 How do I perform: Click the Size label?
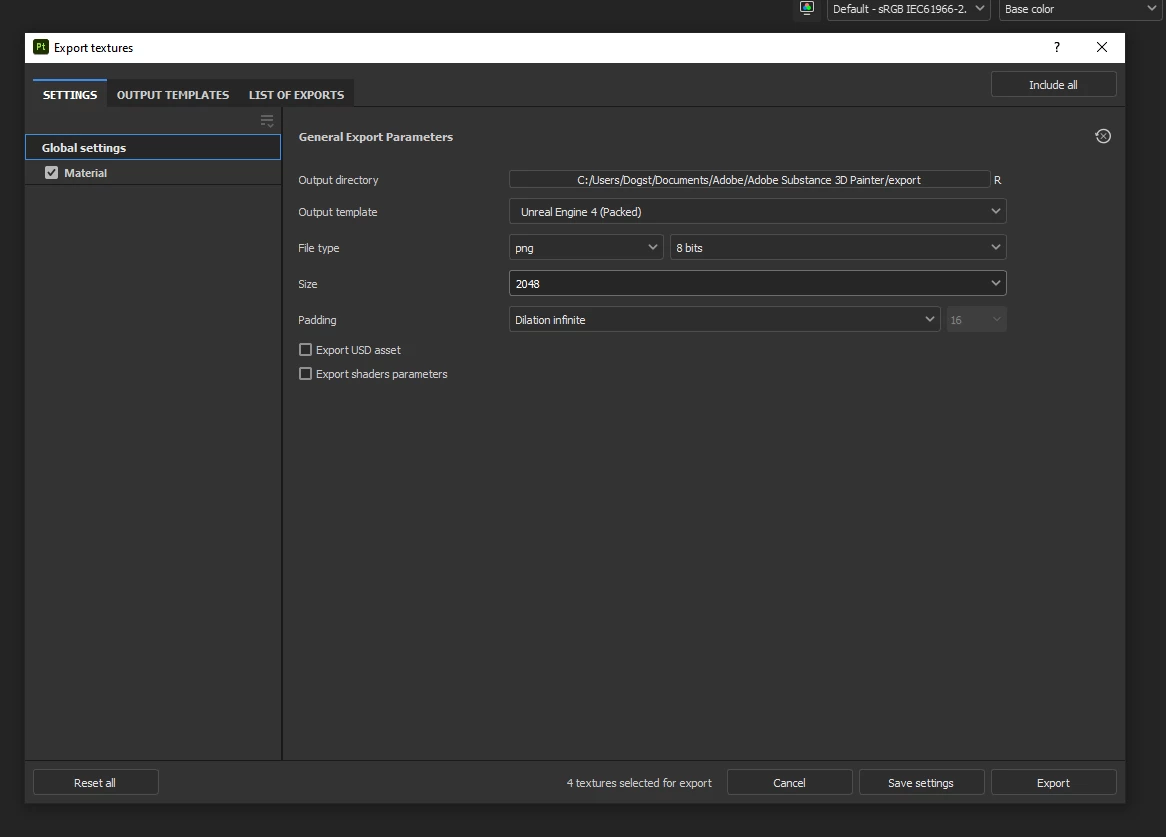pyautogui.click(x=308, y=284)
